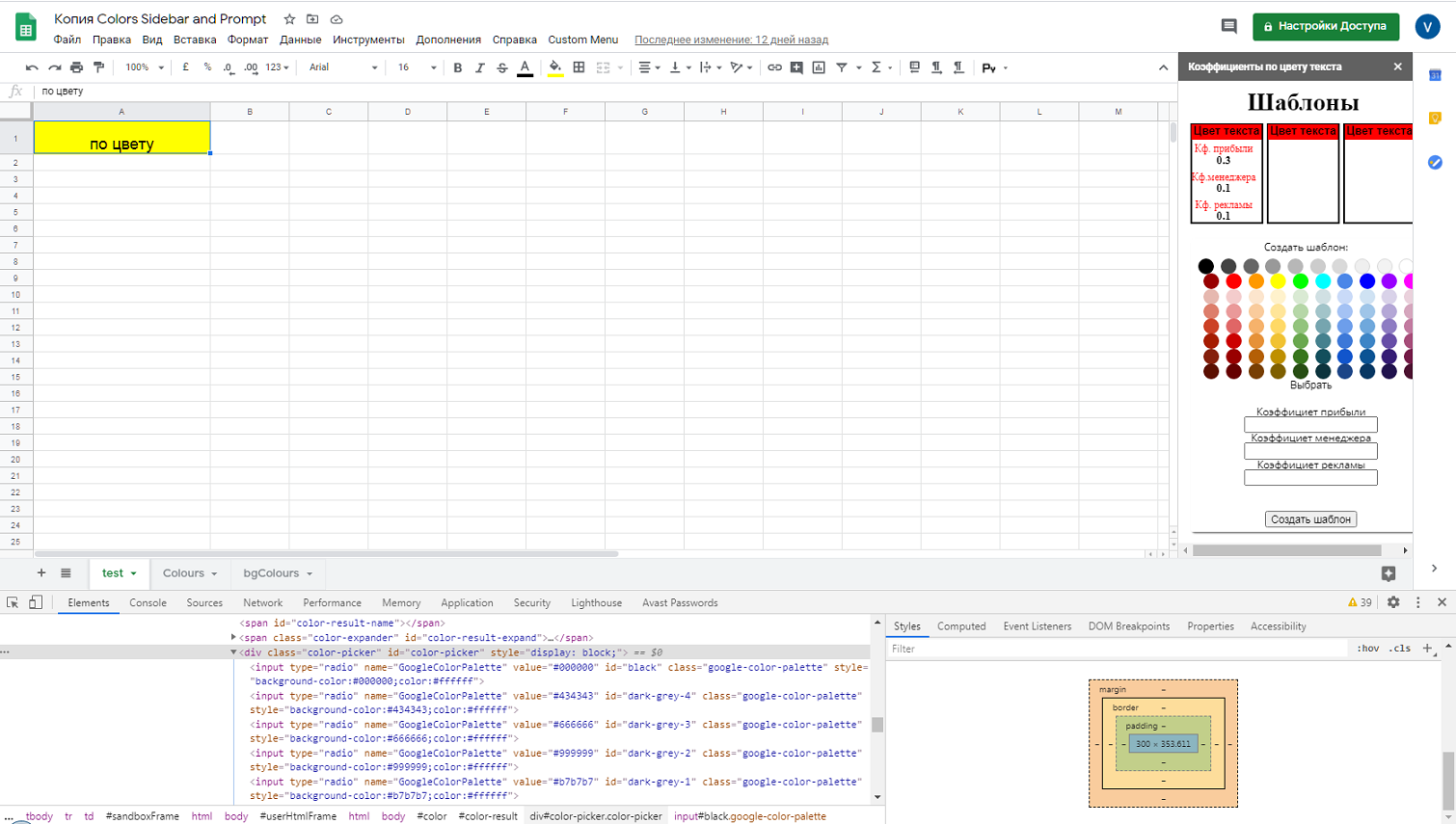The width and height of the screenshot is (1456, 824).
Task: Open the Tasks side panel icon
Action: click(x=1435, y=162)
